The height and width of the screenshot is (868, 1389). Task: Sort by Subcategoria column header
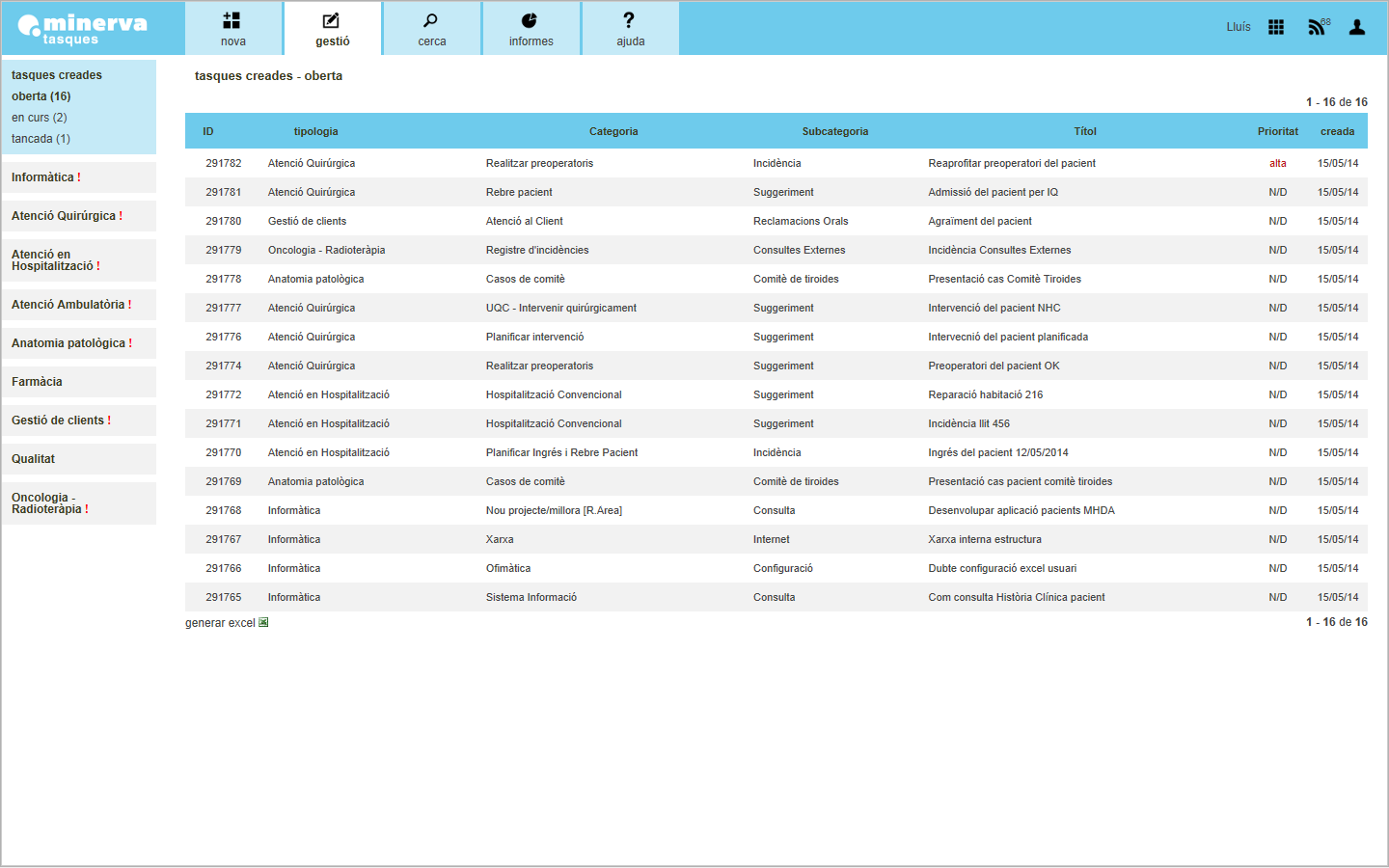(835, 131)
